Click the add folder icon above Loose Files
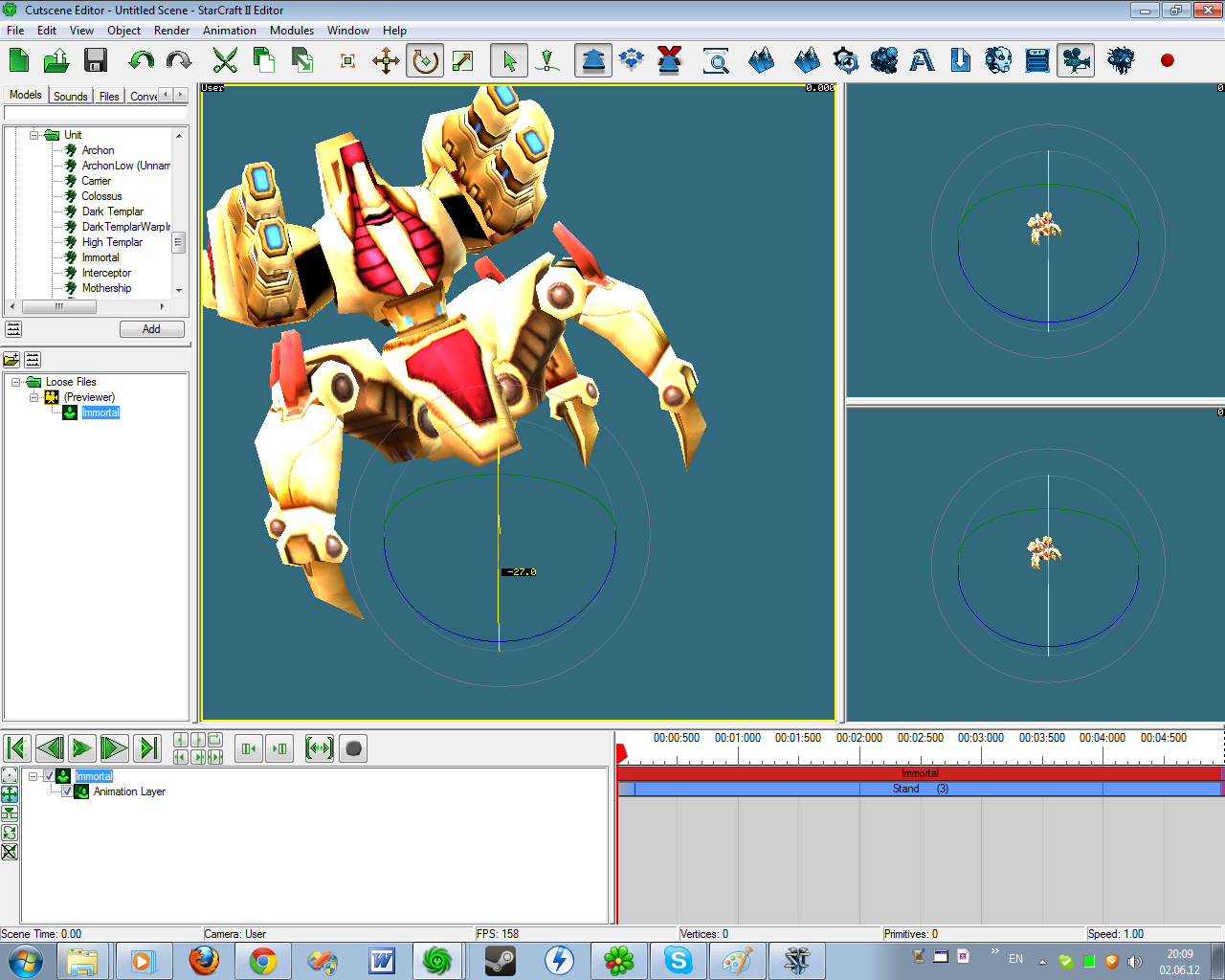This screenshot has height=980, width=1225. 11,359
